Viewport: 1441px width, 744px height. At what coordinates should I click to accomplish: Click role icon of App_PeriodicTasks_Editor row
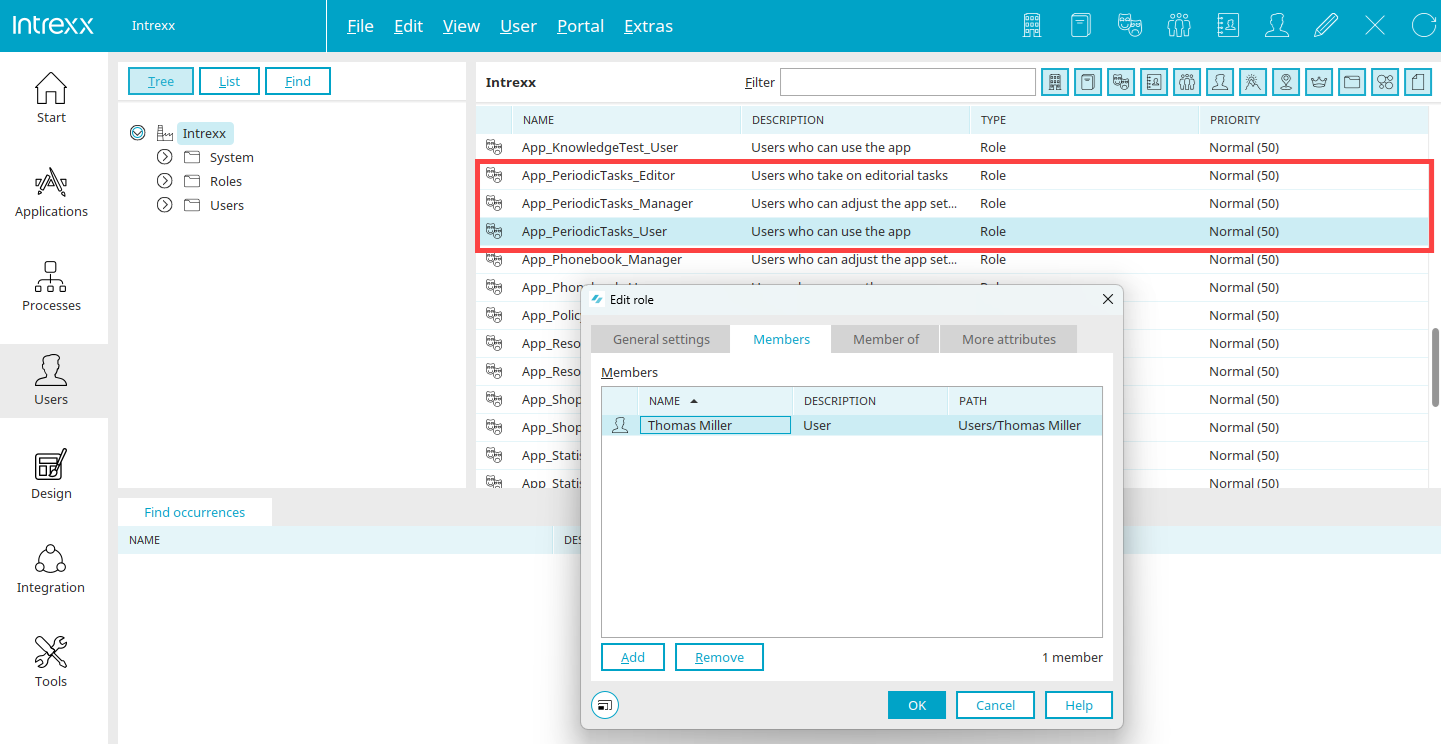coord(494,175)
